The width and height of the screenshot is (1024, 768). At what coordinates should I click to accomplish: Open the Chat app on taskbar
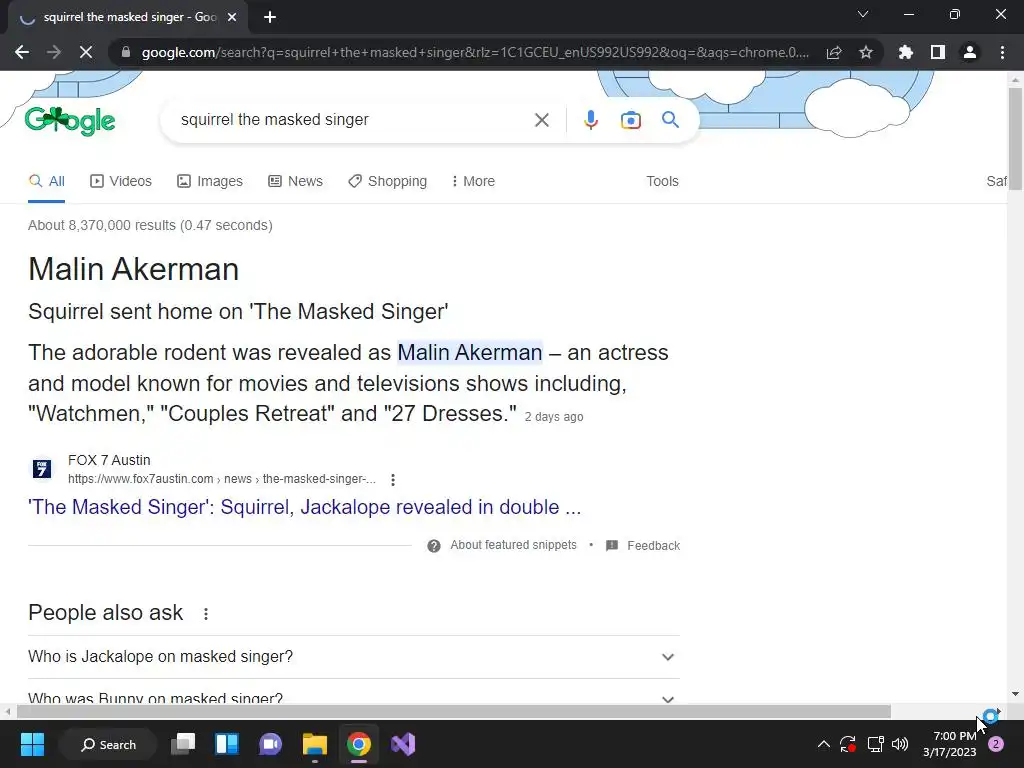point(270,744)
